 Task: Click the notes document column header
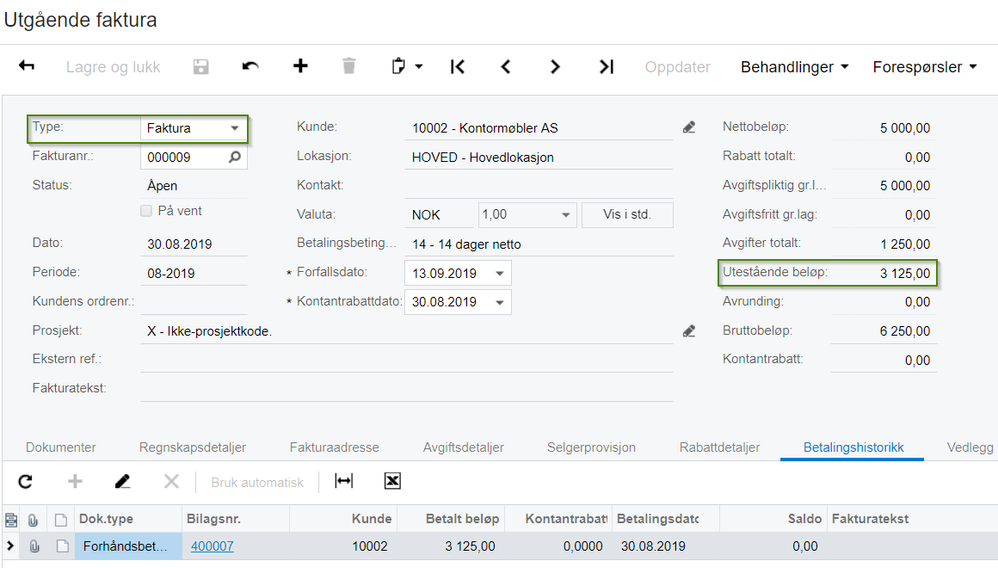(x=60, y=520)
